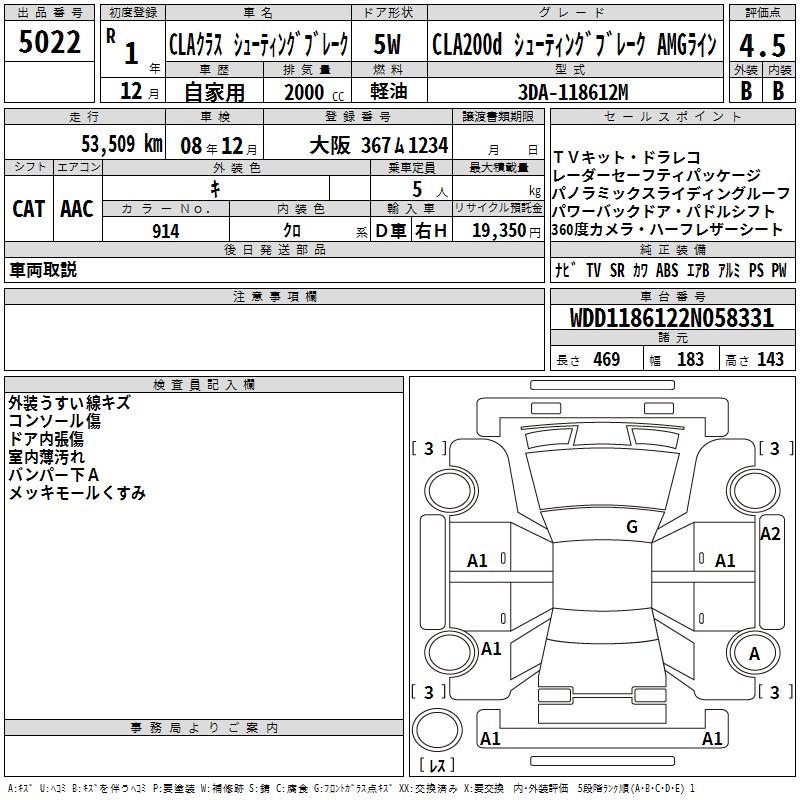Click the door type value 5W

point(387,44)
